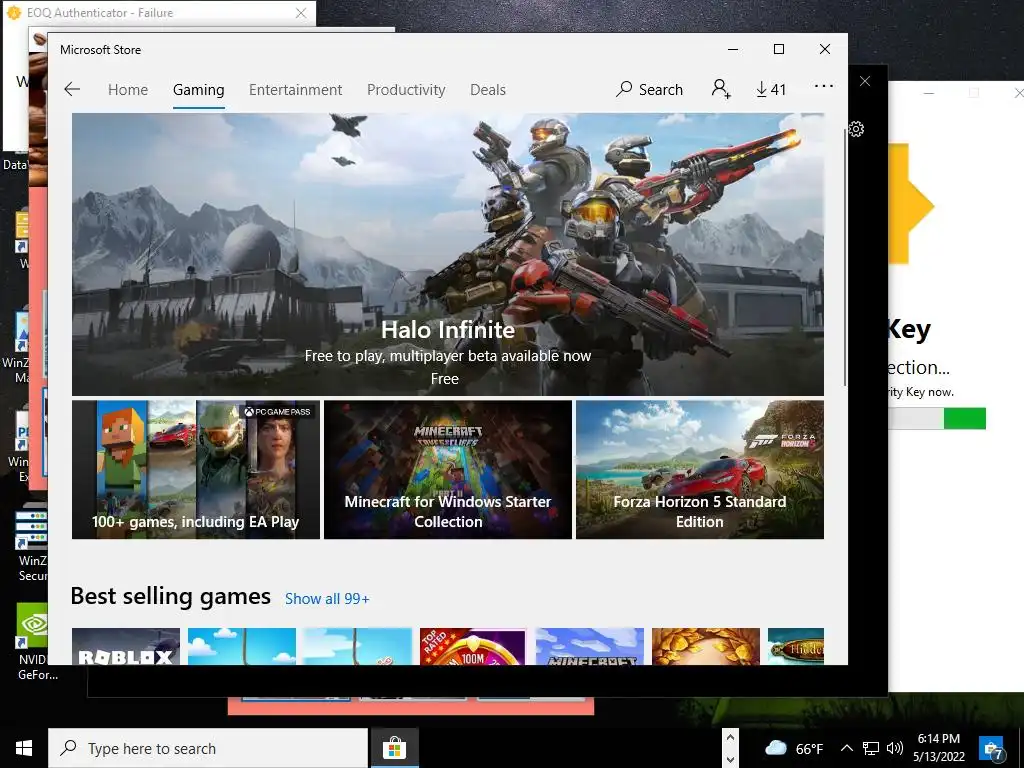Select the Gaming tab

click(x=199, y=89)
